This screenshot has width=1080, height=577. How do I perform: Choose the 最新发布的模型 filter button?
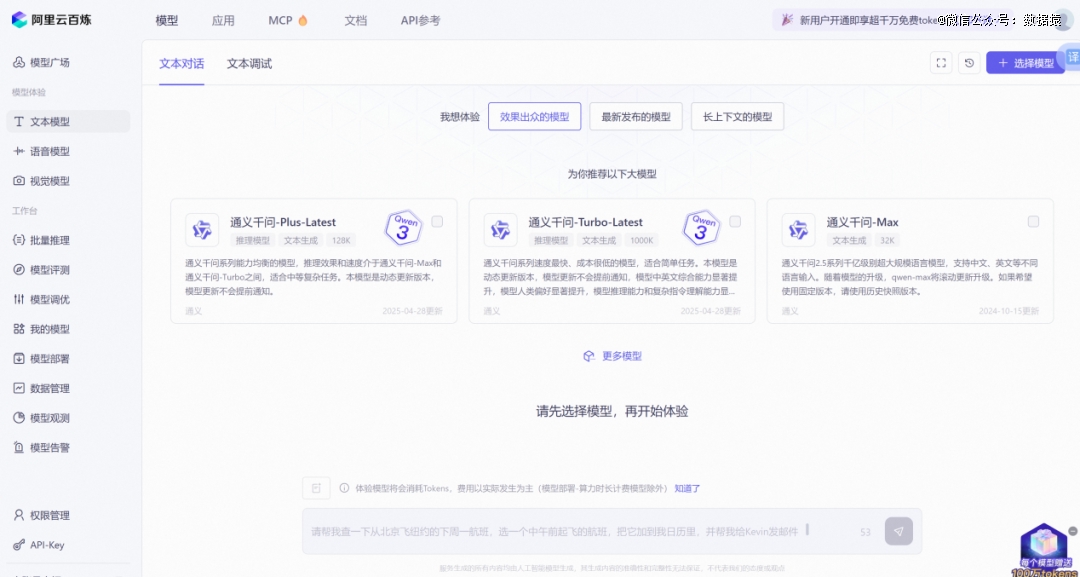(x=635, y=117)
